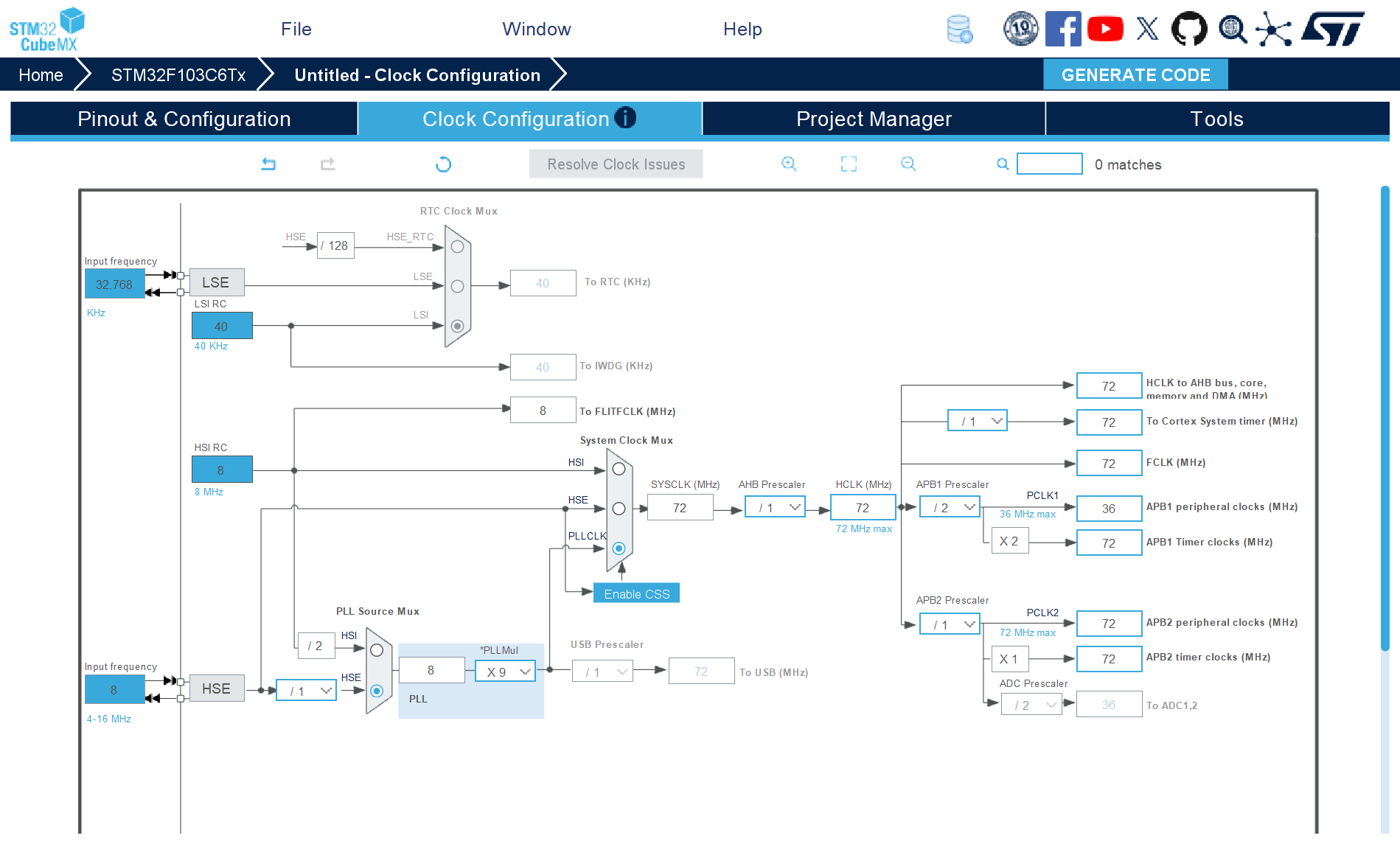Click the 10th anniversary badge icon
The height and width of the screenshot is (844, 1400).
[x=1020, y=29]
